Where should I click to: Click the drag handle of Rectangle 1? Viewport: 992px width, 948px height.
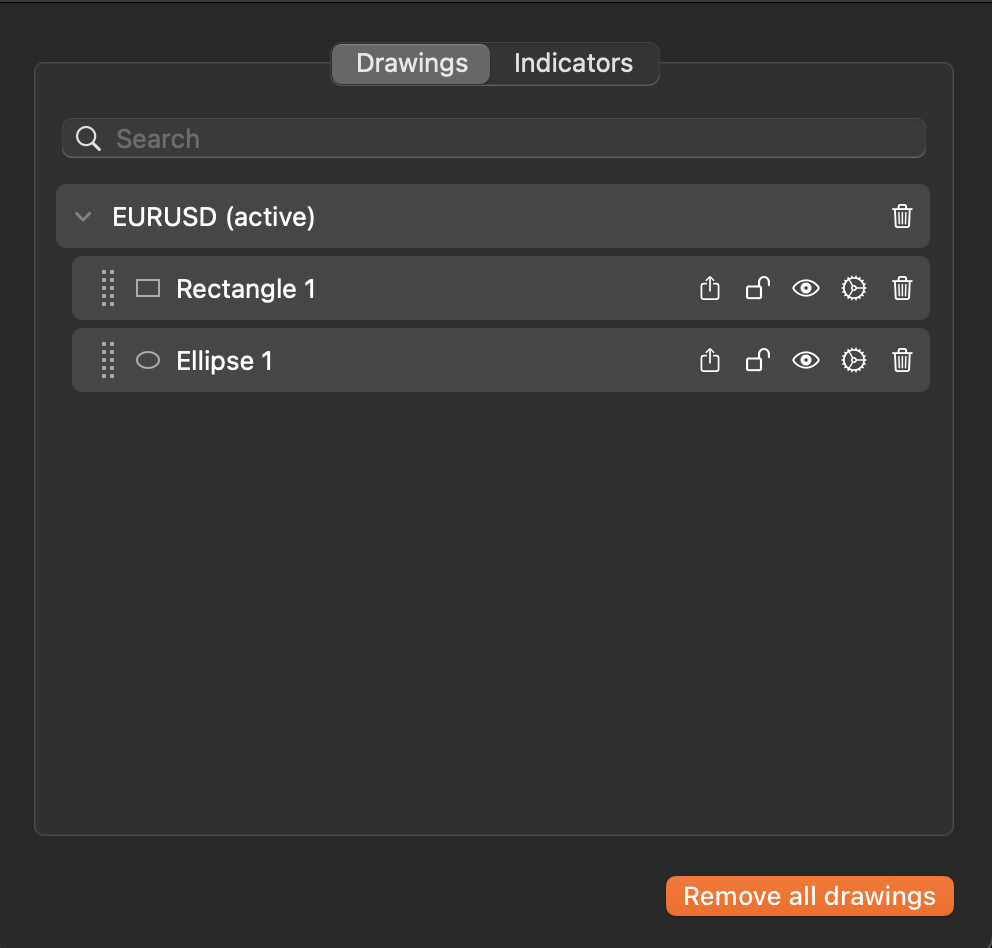pyautogui.click(x=108, y=289)
